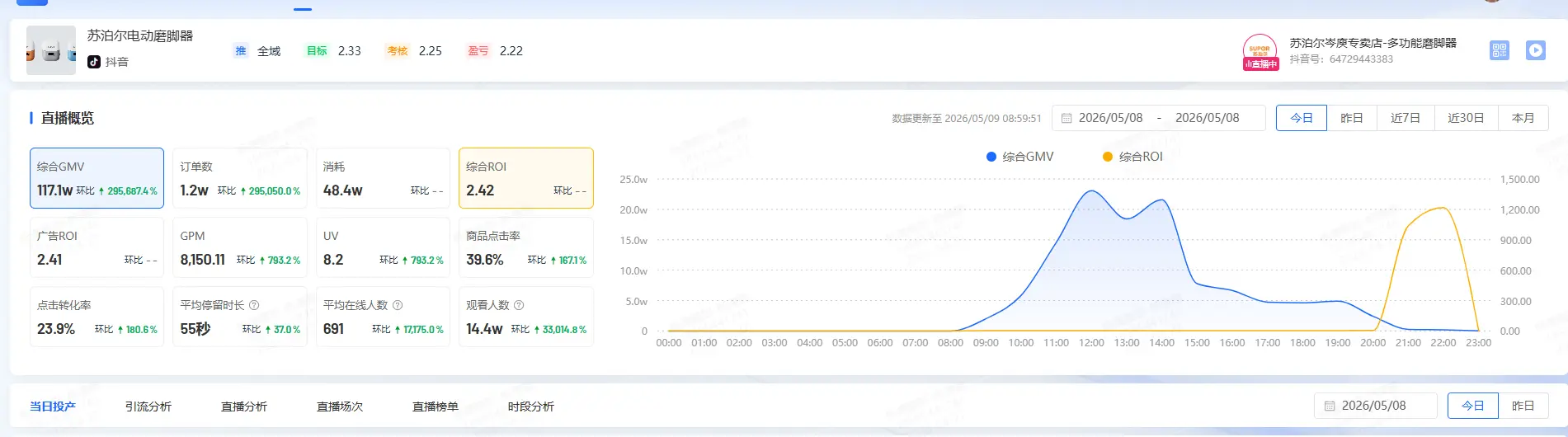
Task: Click the lower 昨日 button
Action: [1523, 406]
